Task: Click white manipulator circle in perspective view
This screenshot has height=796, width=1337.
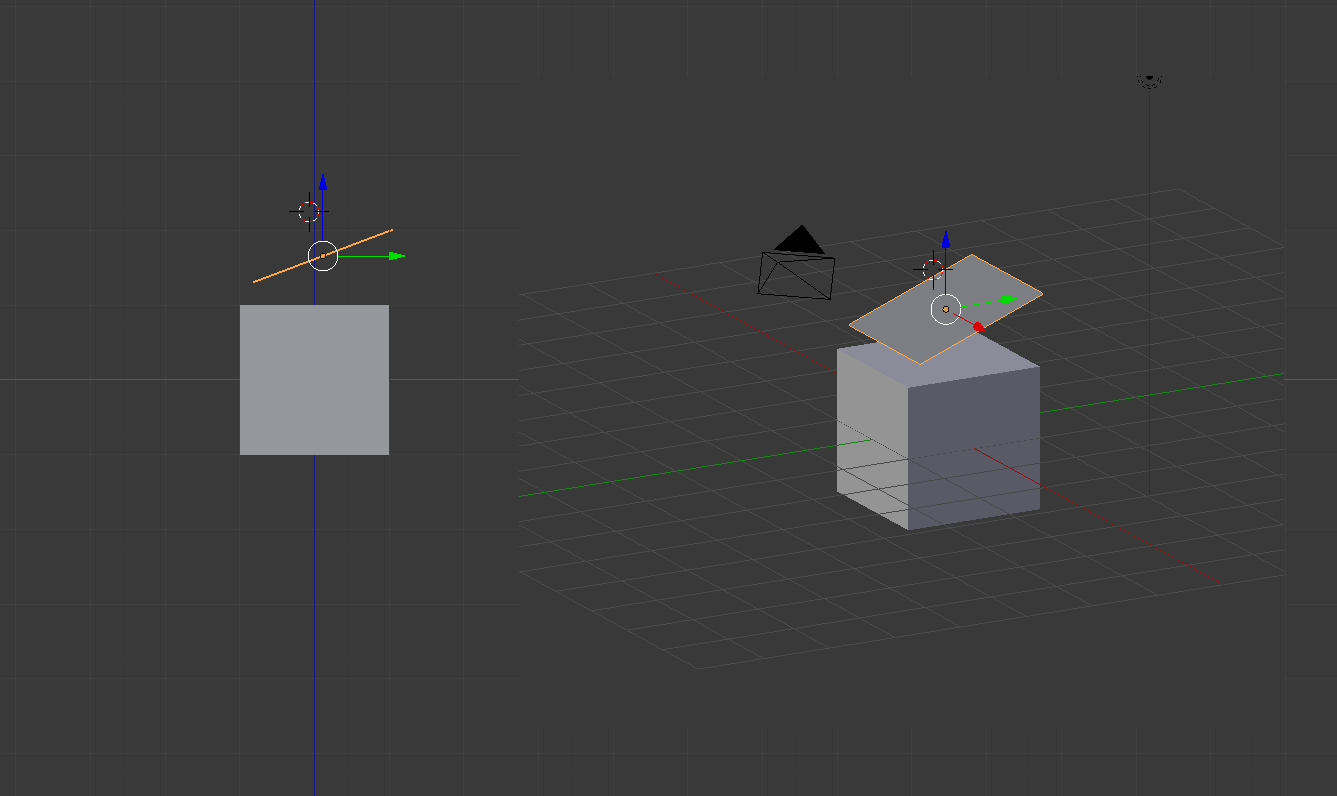Action: (946, 309)
